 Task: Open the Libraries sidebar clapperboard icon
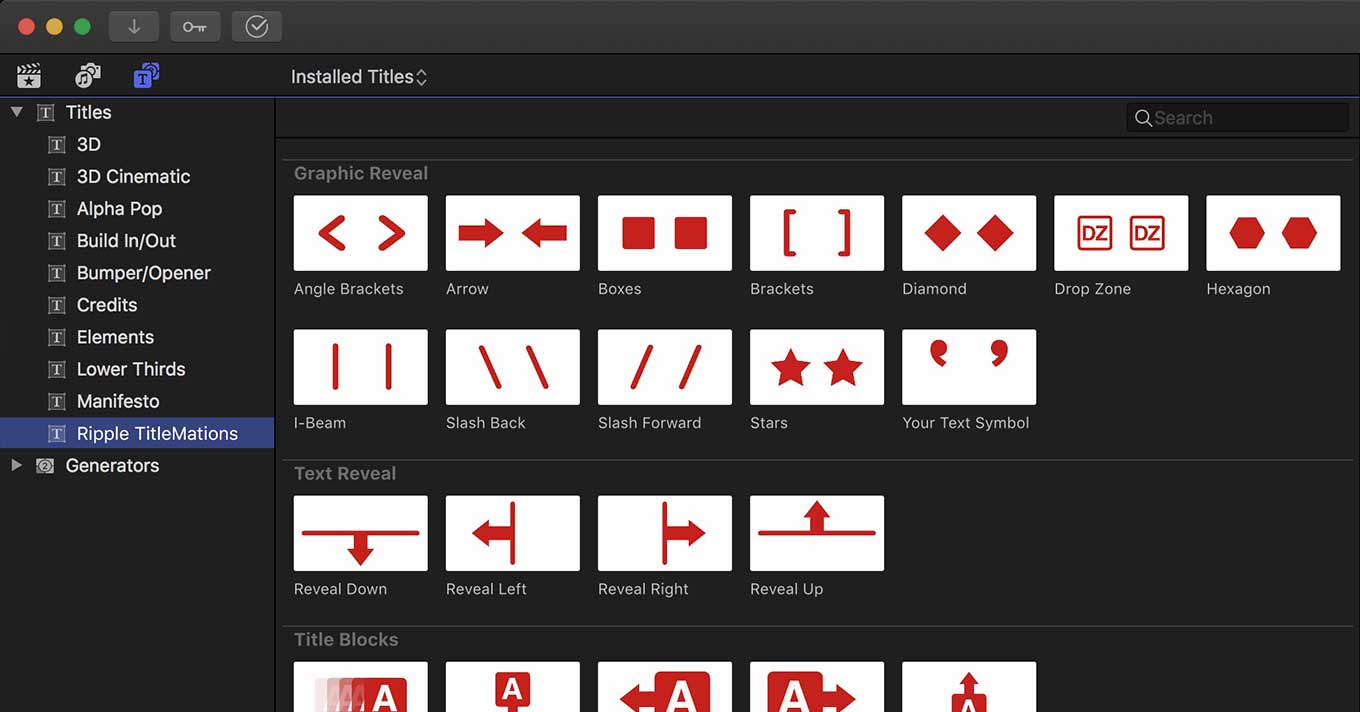(29, 76)
